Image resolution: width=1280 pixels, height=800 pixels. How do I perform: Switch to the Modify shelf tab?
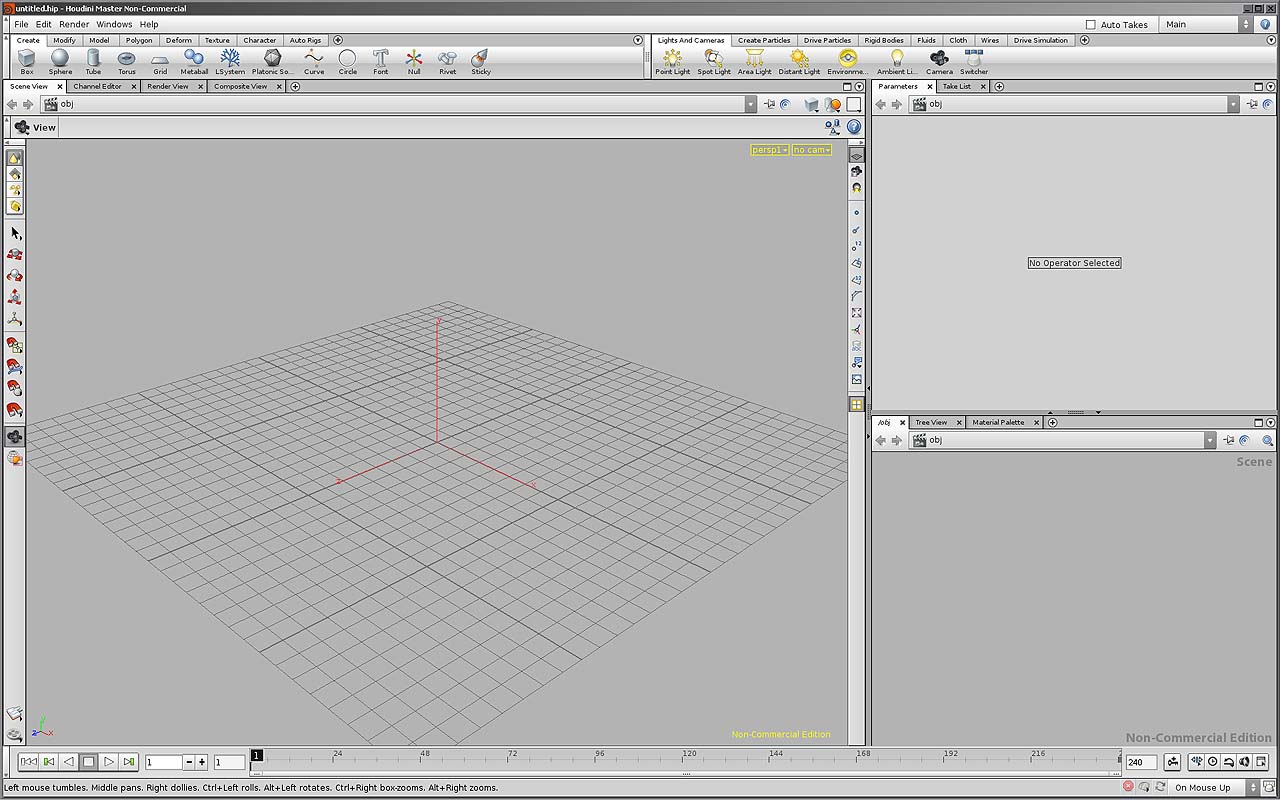(x=64, y=41)
